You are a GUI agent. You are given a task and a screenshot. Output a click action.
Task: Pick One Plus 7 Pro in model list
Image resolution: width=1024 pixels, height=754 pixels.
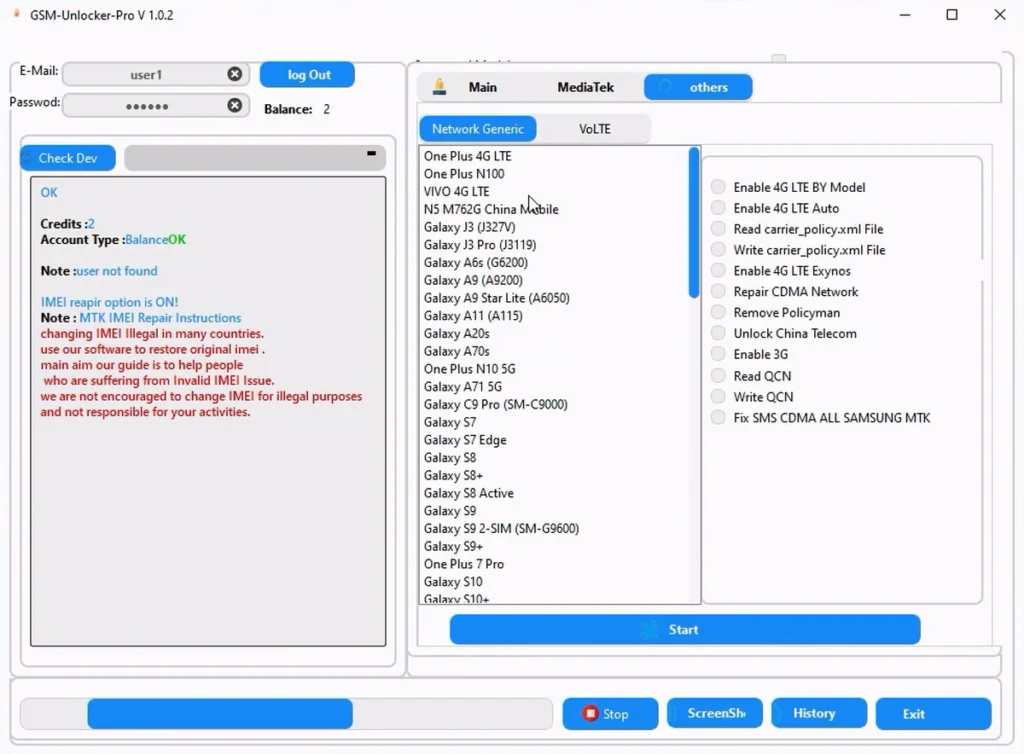[x=464, y=564]
